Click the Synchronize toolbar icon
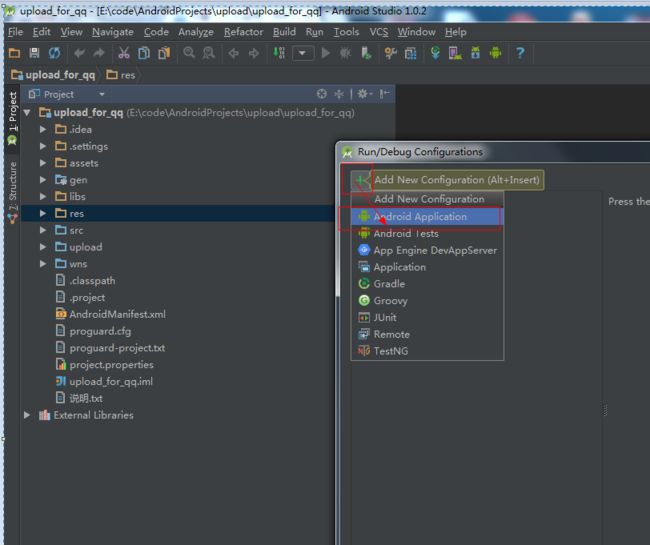The height and width of the screenshot is (545, 650). pyautogui.click(x=54, y=53)
